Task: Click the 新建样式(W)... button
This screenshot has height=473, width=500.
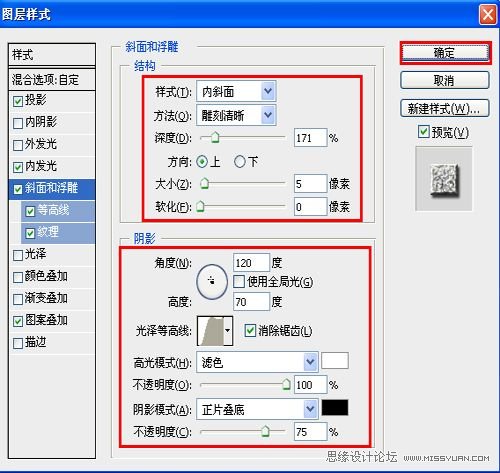Action: tap(445, 108)
